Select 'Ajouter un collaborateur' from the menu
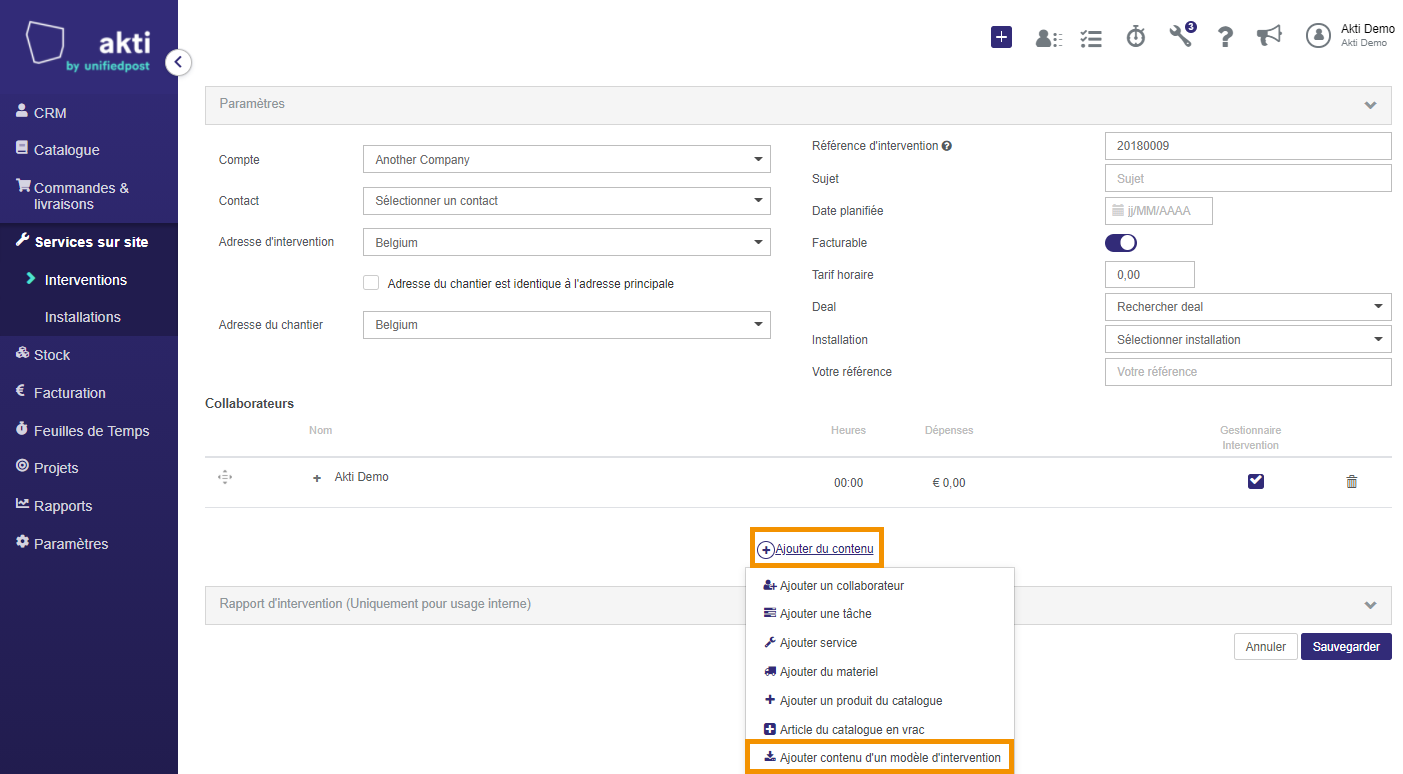Screen dimensions: 1403x774 pyautogui.click(x=880, y=585)
